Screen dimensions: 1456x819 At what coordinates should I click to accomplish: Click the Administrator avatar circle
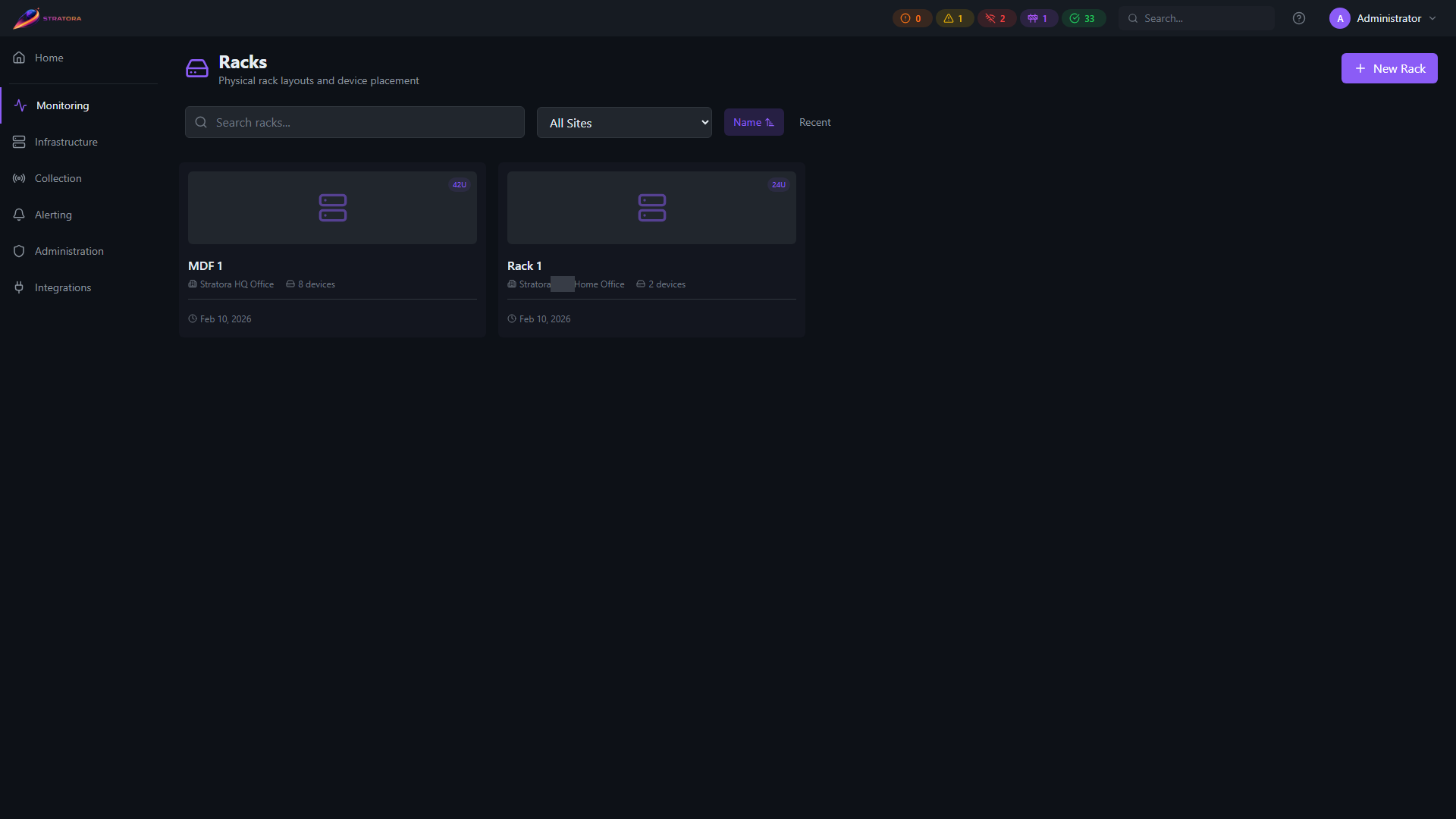[x=1340, y=18]
